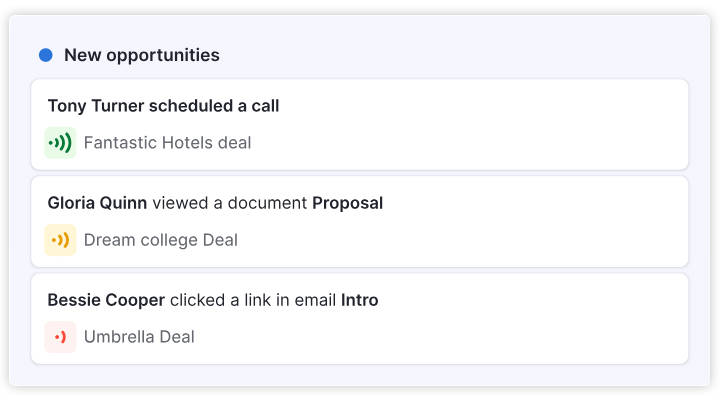
Task: Select the Dream college Deal link
Action: 161,240
